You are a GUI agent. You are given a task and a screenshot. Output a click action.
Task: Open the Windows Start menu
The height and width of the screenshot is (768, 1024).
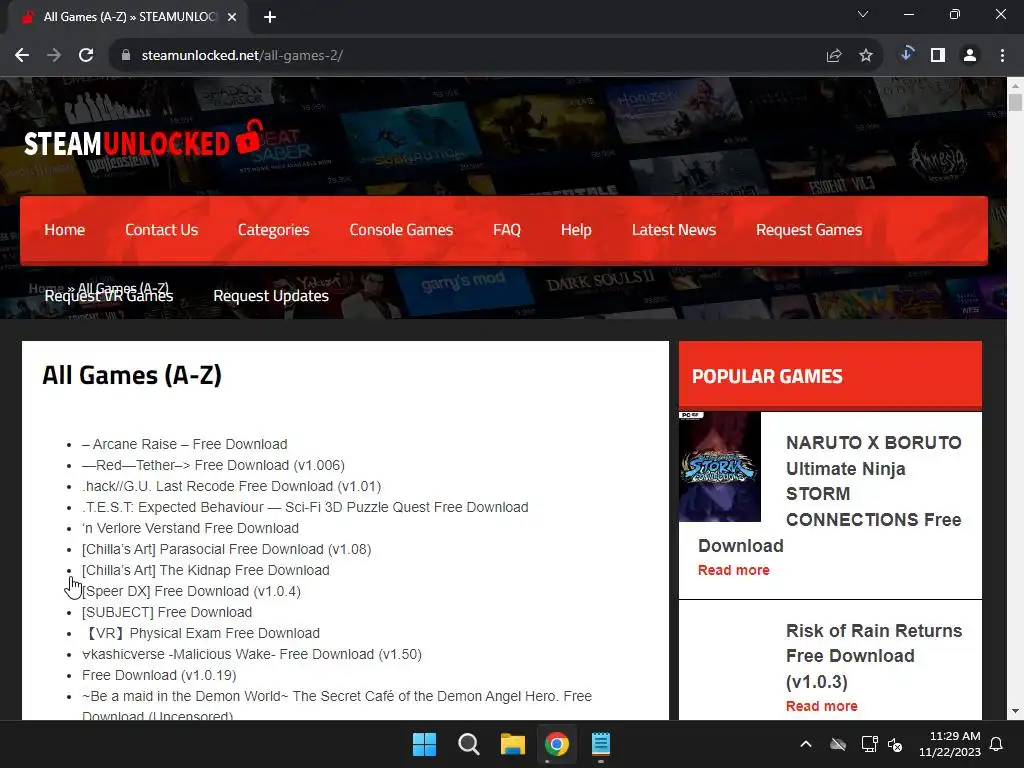pyautogui.click(x=424, y=744)
